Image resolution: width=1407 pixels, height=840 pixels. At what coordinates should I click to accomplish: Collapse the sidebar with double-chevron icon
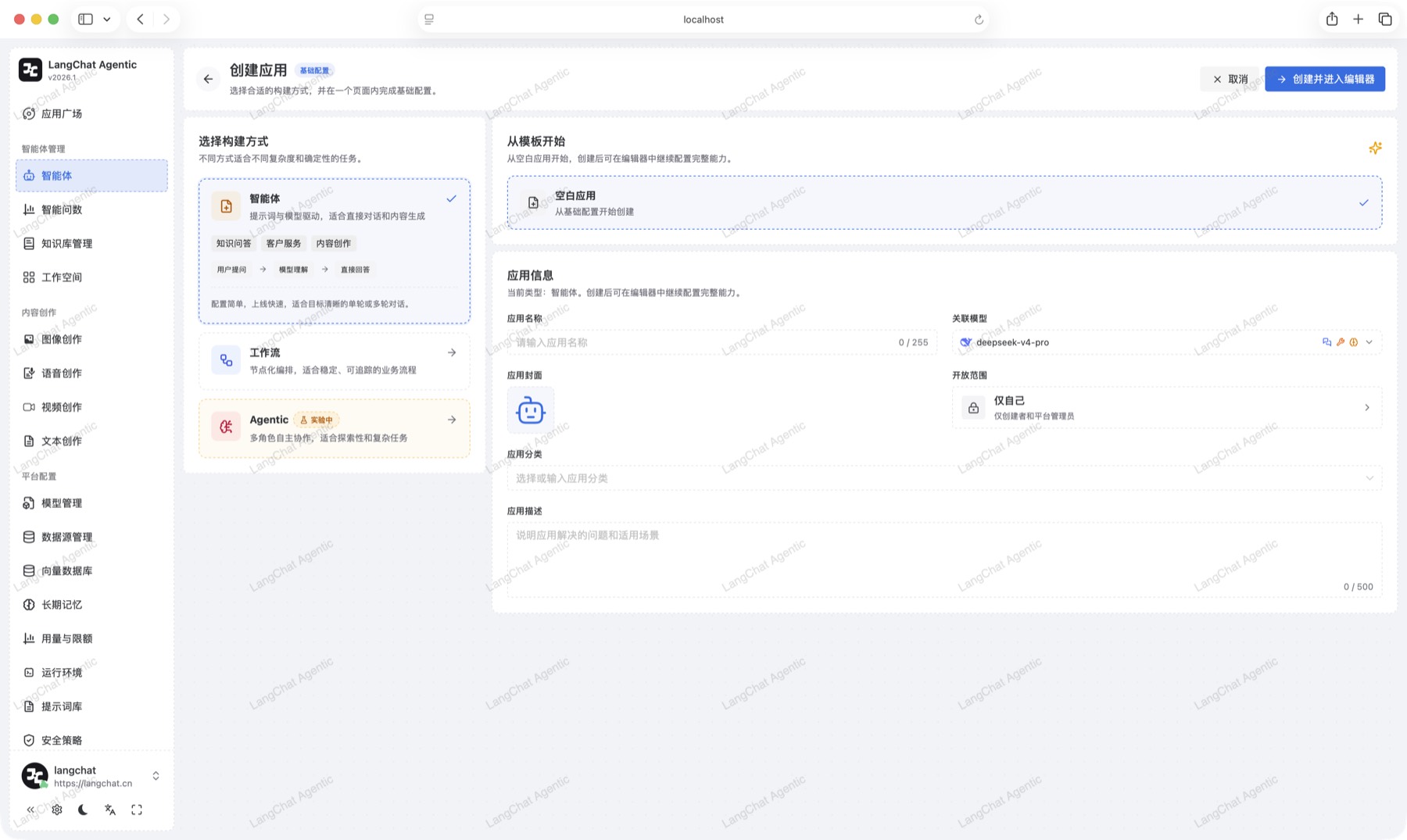(30, 810)
